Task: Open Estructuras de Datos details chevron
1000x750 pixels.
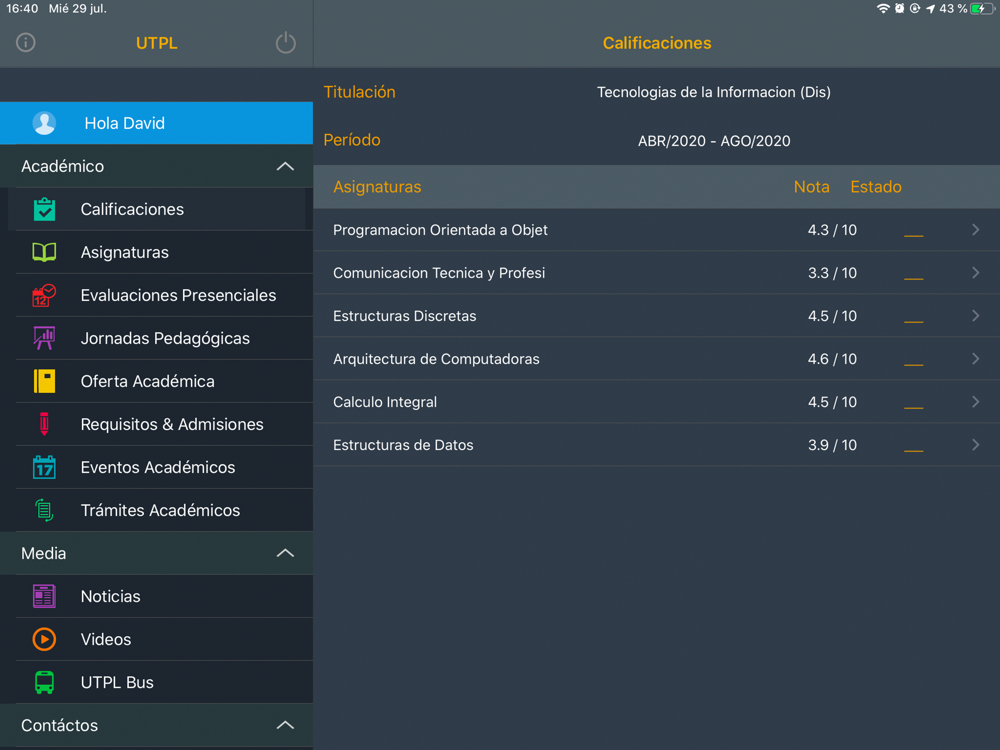Action: coord(975,445)
